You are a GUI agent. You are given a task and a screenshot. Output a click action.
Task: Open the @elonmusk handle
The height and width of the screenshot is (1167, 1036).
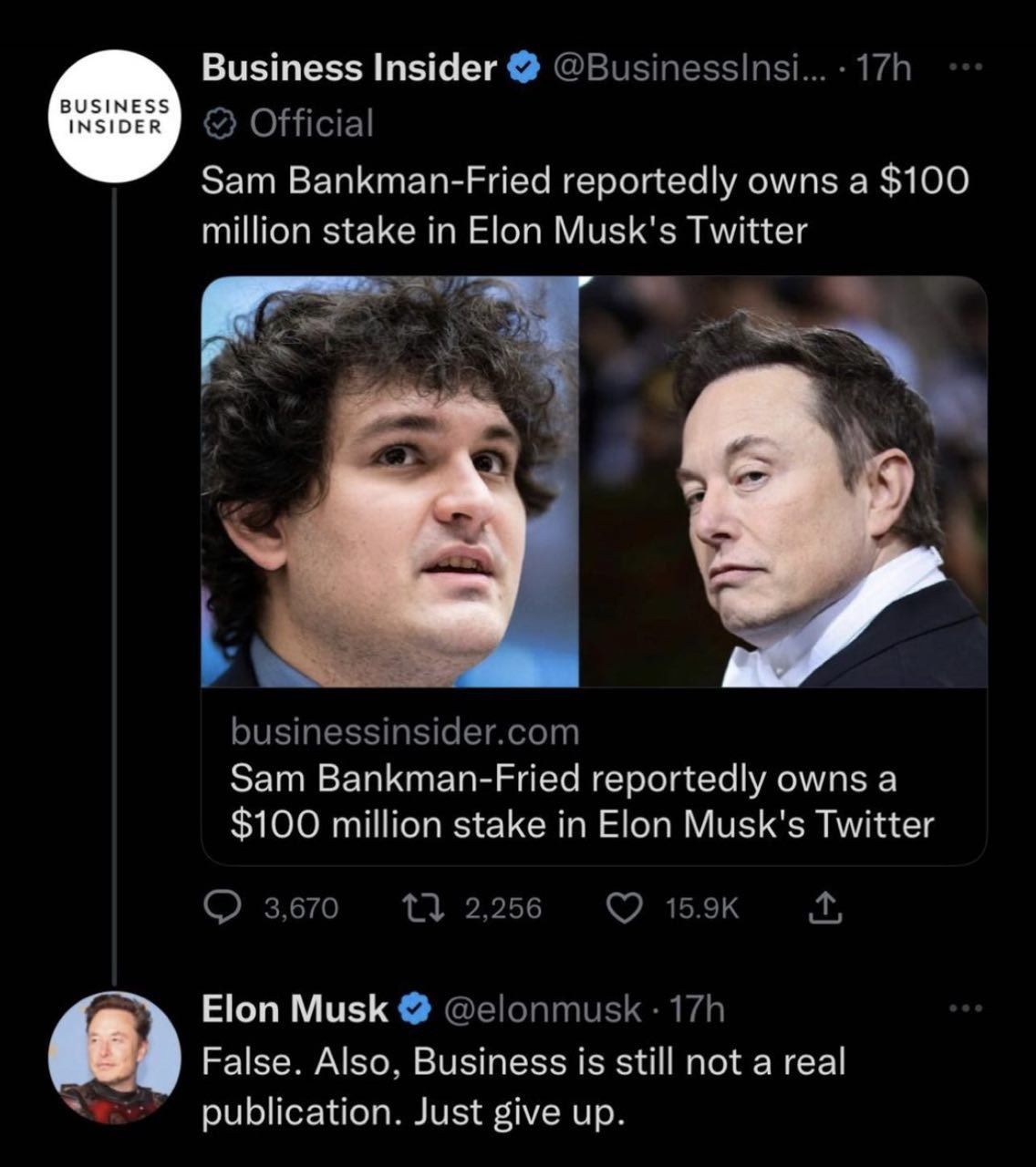(543, 1009)
